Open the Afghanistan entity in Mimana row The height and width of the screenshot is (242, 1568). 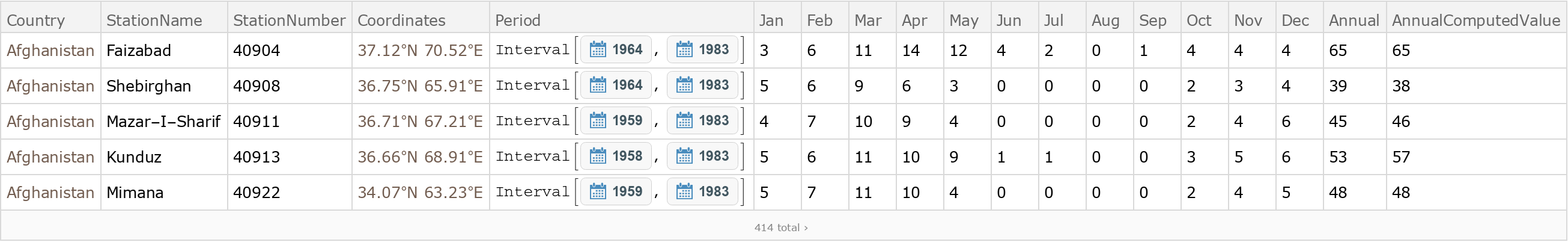tap(50, 193)
